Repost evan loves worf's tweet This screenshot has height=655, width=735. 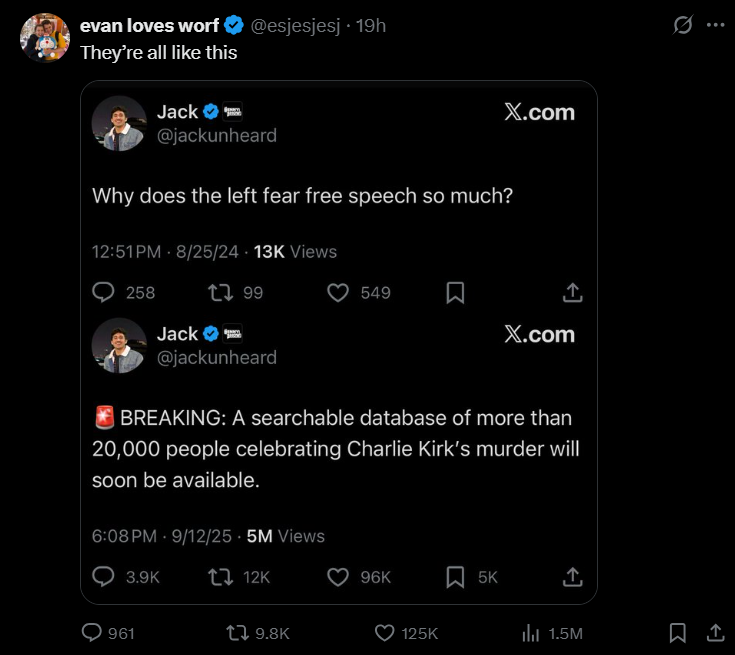(238, 633)
